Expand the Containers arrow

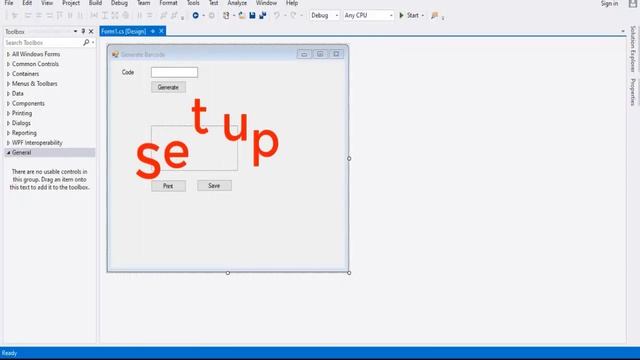pyautogui.click(x=8, y=74)
